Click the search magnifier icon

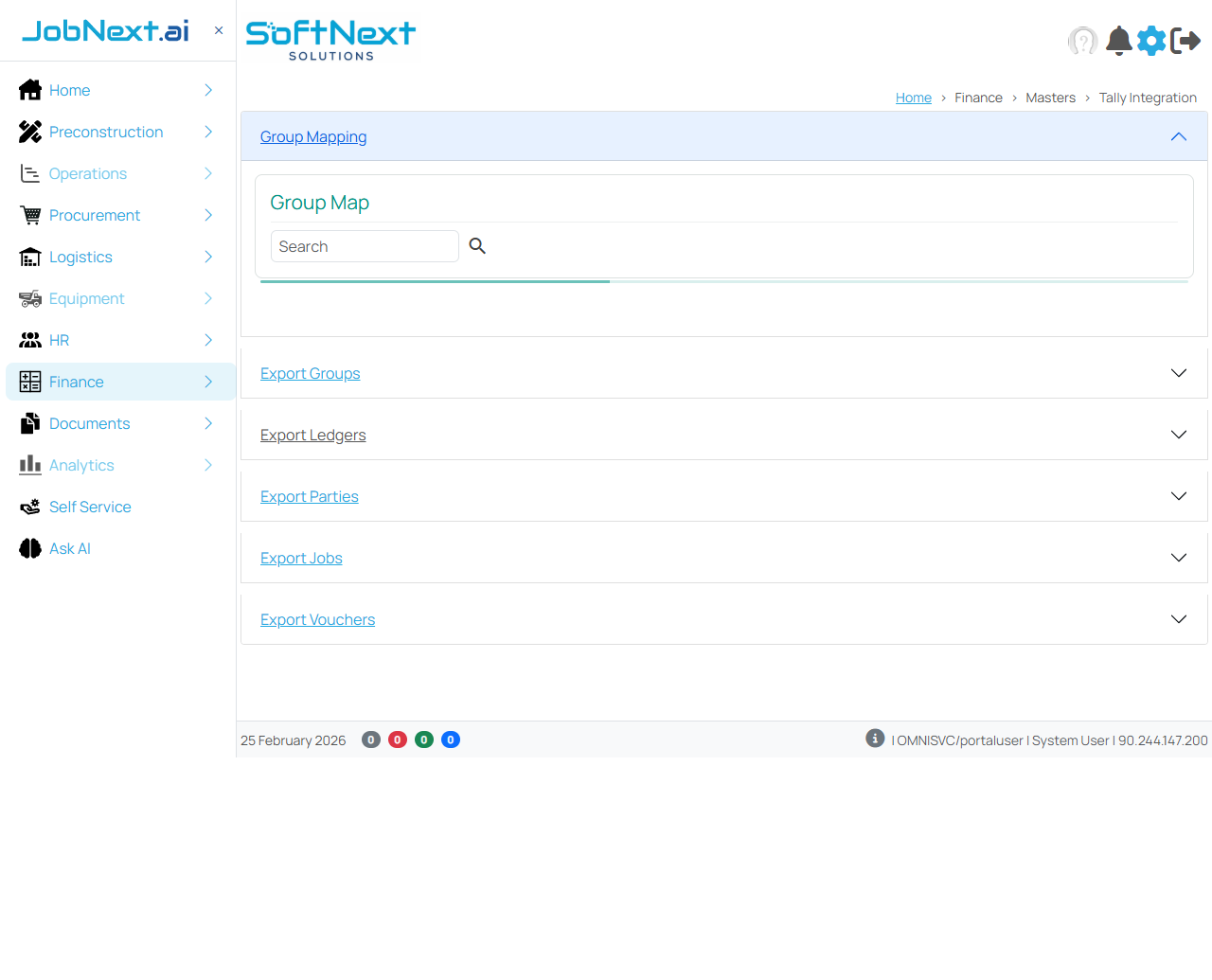[477, 246]
